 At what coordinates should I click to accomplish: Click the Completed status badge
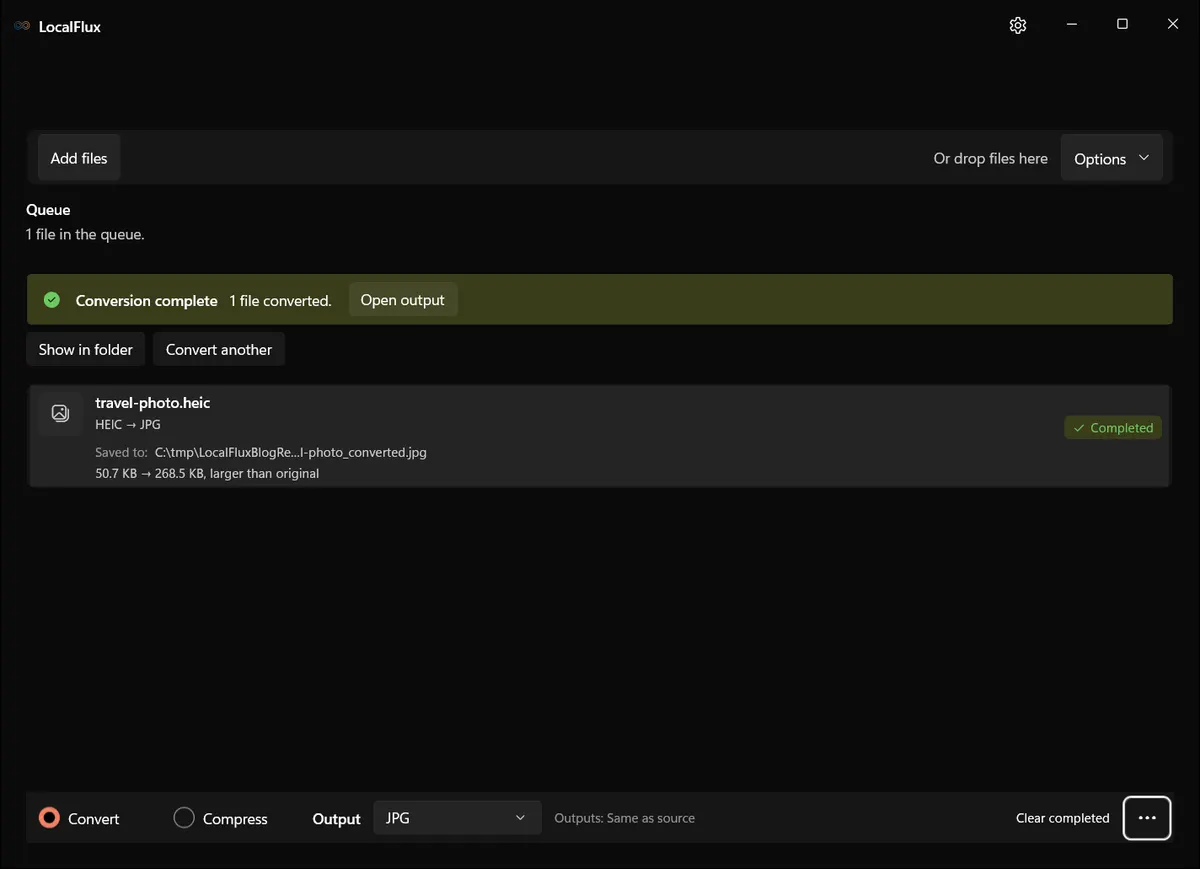point(1113,428)
